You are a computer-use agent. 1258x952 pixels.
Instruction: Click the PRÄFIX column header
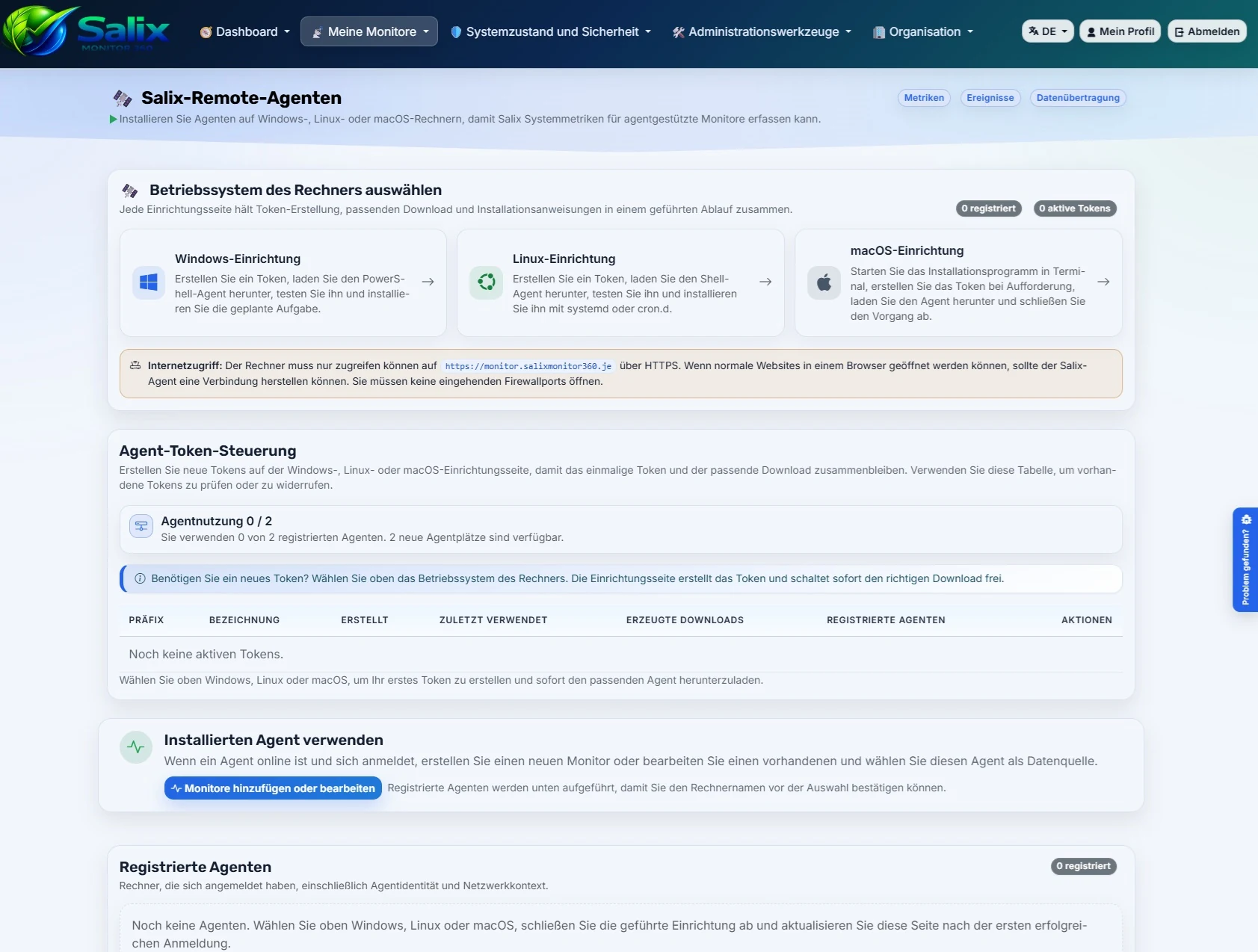point(147,620)
